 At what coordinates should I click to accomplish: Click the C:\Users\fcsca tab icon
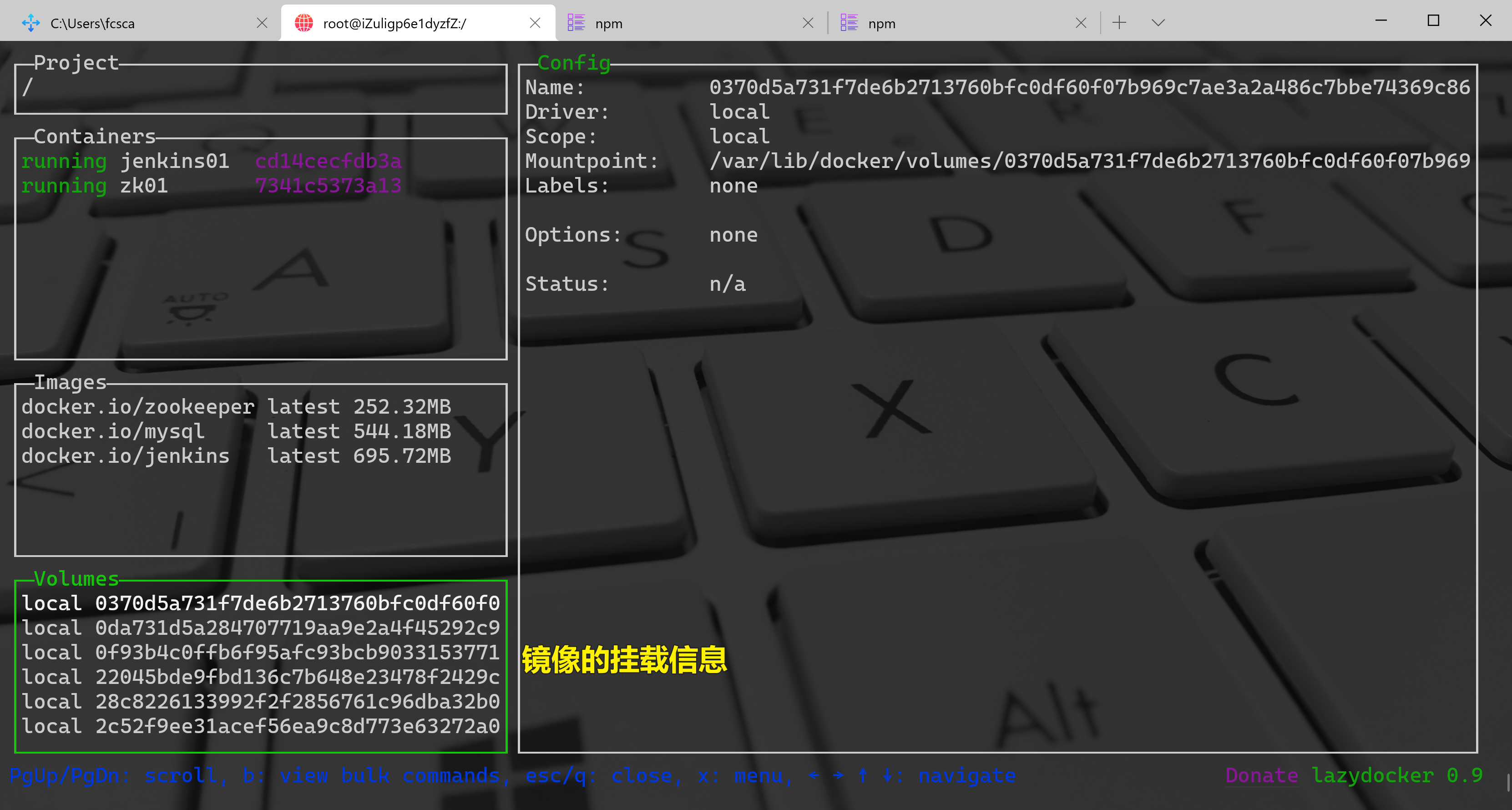point(30,23)
